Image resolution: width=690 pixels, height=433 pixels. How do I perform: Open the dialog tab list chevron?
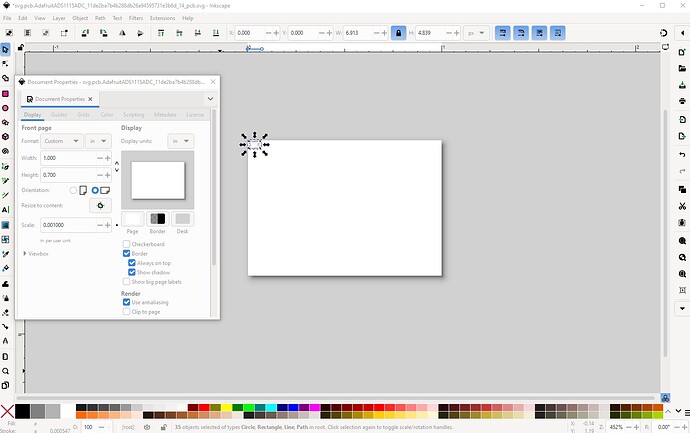click(210, 99)
